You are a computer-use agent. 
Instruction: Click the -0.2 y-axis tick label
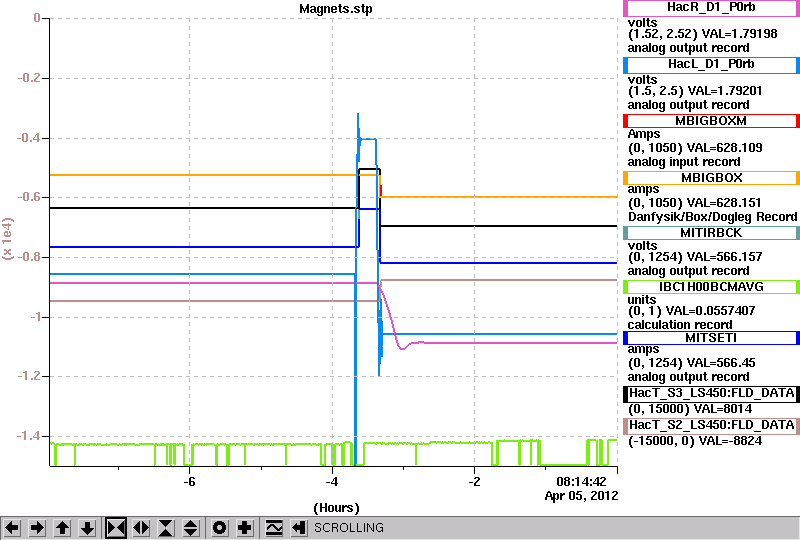(x=29, y=78)
